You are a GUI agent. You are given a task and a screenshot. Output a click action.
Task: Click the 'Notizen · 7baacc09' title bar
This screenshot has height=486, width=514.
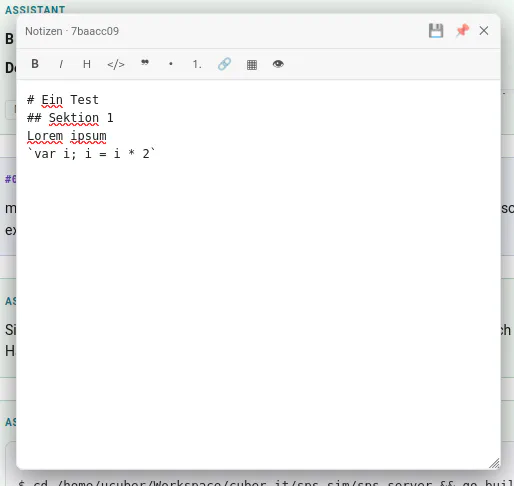[x=72, y=31]
